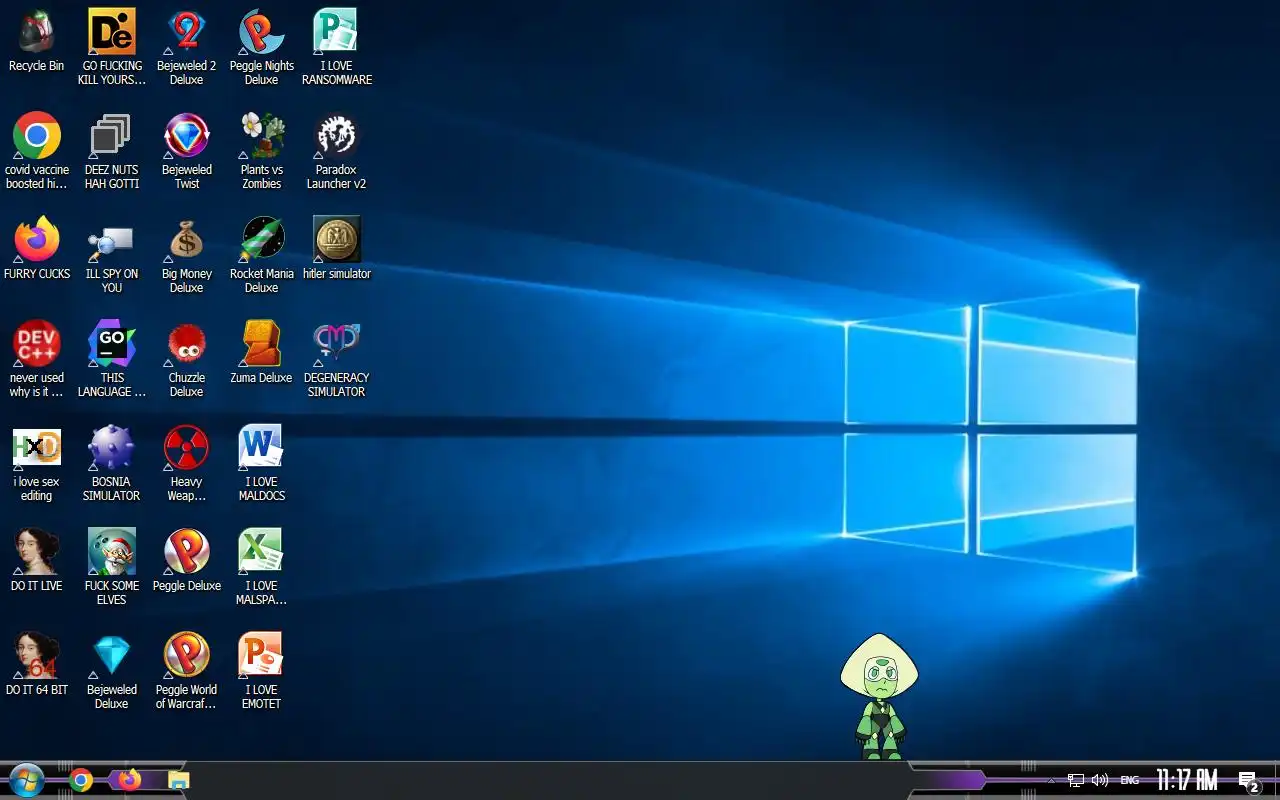This screenshot has width=1280, height=800.
Task: Expand the hidden tray icons chevron
Action: pyautogui.click(x=1051, y=780)
